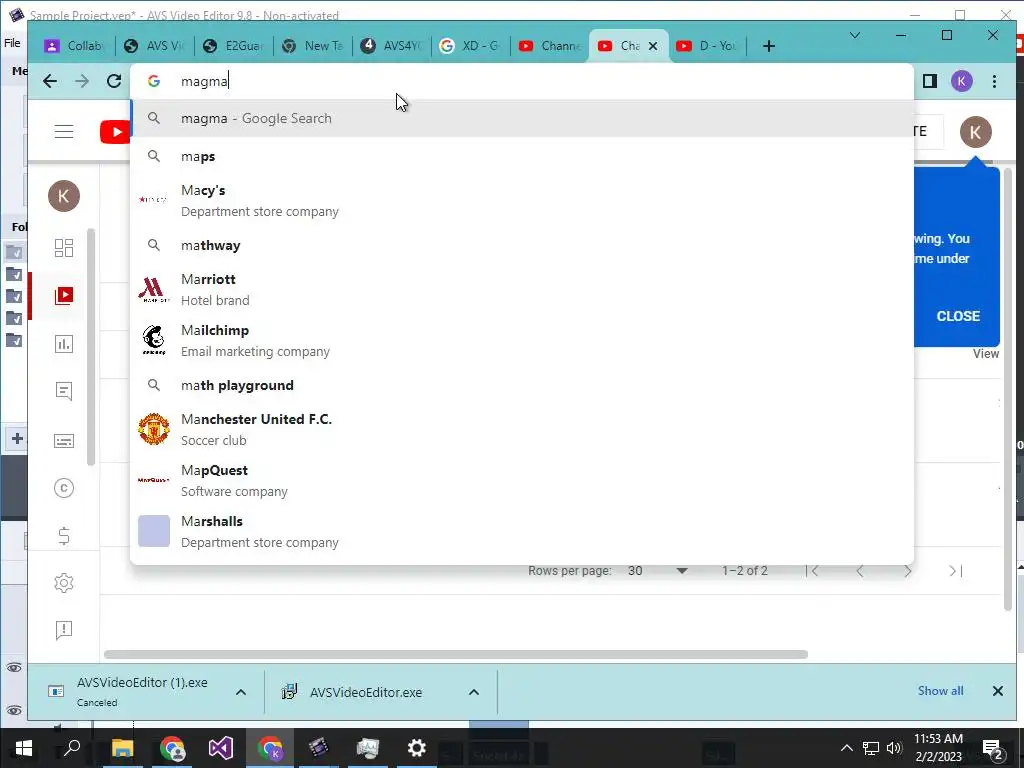Open Settings gear in Studio sidebar
This screenshot has width=1024, height=768.
tap(64, 583)
